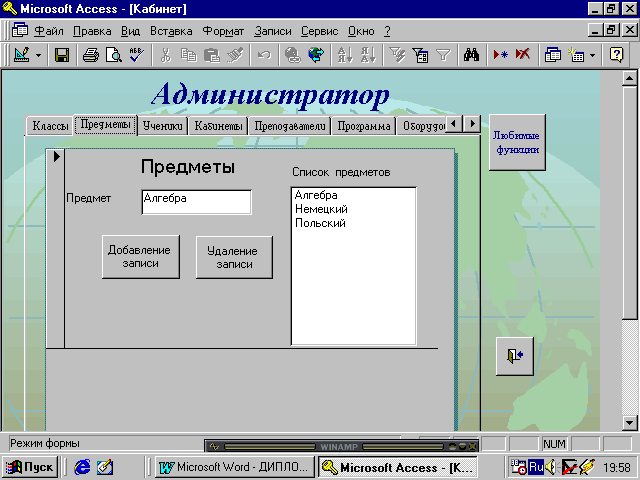Open the Записи menu
The height and width of the screenshot is (480, 640).
(273, 31)
